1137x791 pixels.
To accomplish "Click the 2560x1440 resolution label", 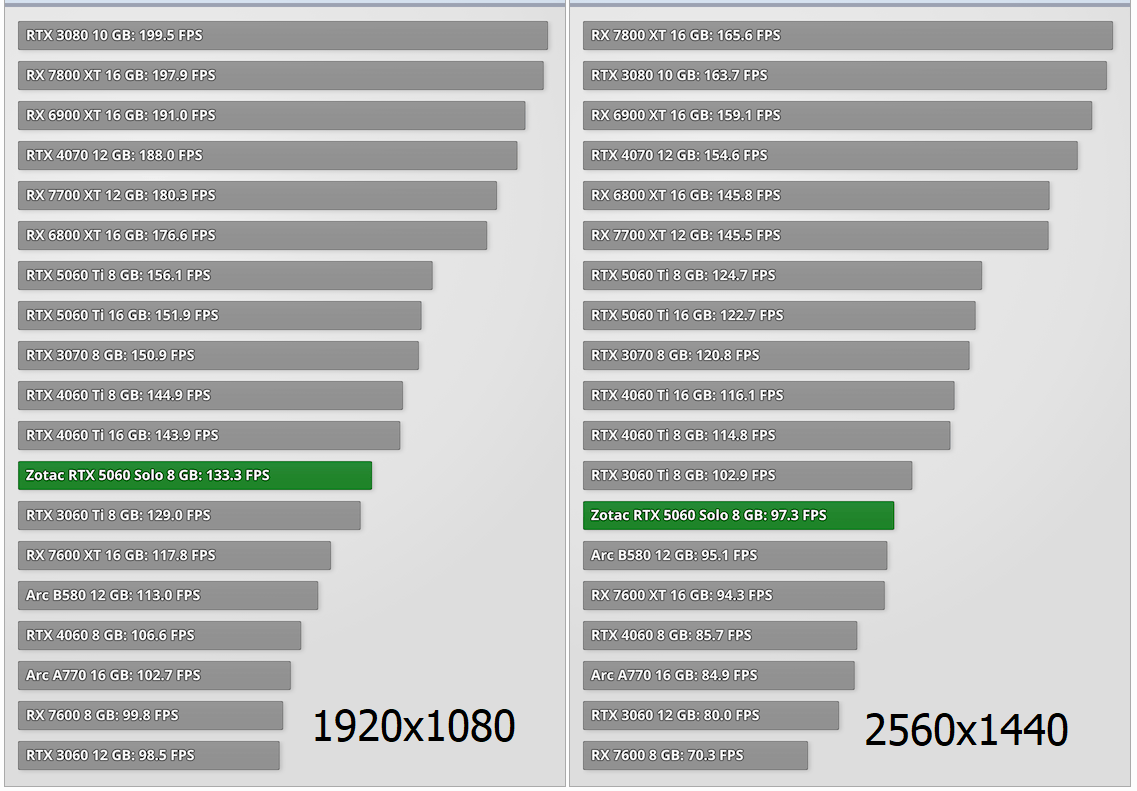I will pyautogui.click(x=966, y=729).
